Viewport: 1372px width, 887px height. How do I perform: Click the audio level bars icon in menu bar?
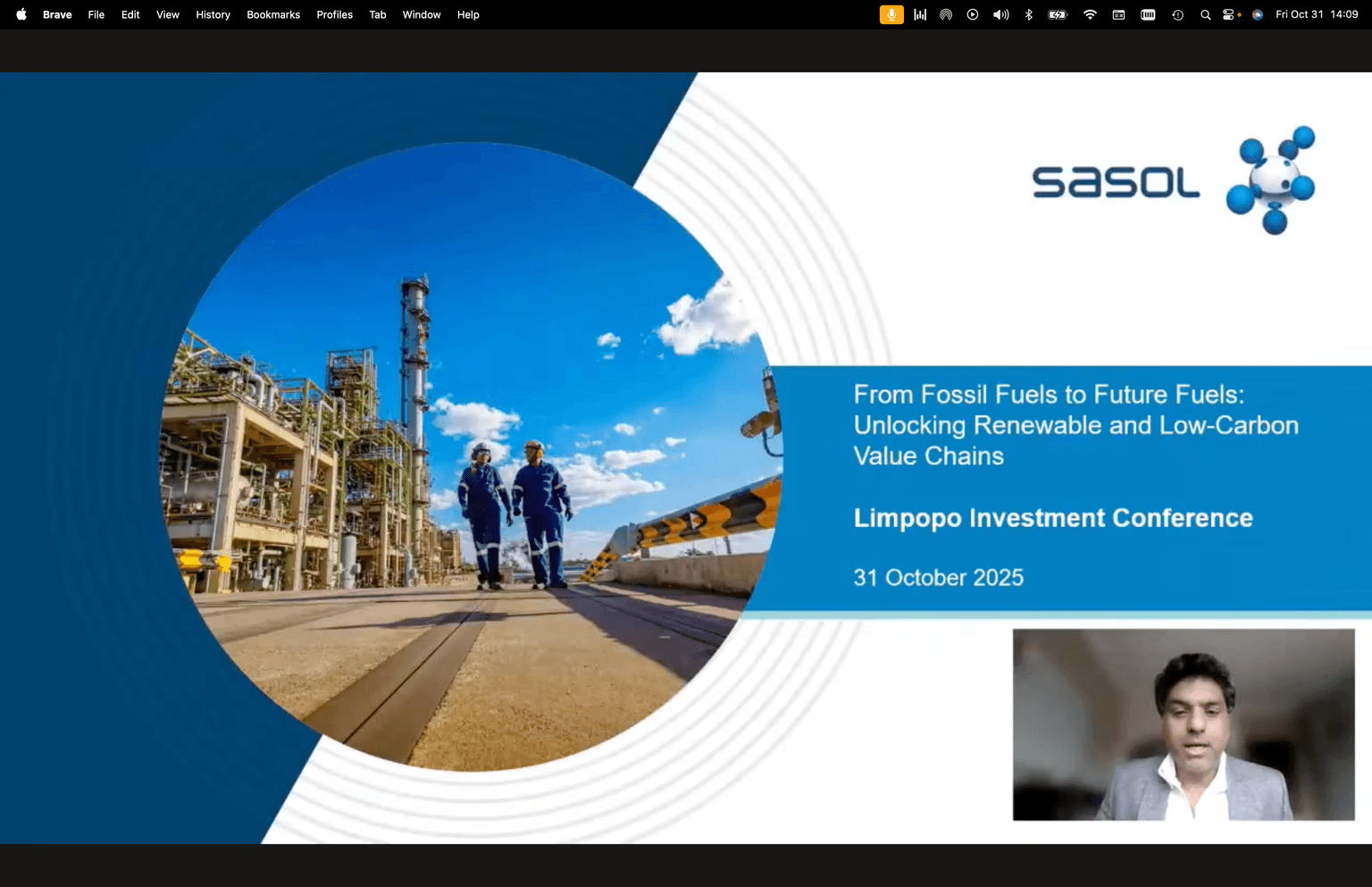pyautogui.click(x=920, y=14)
